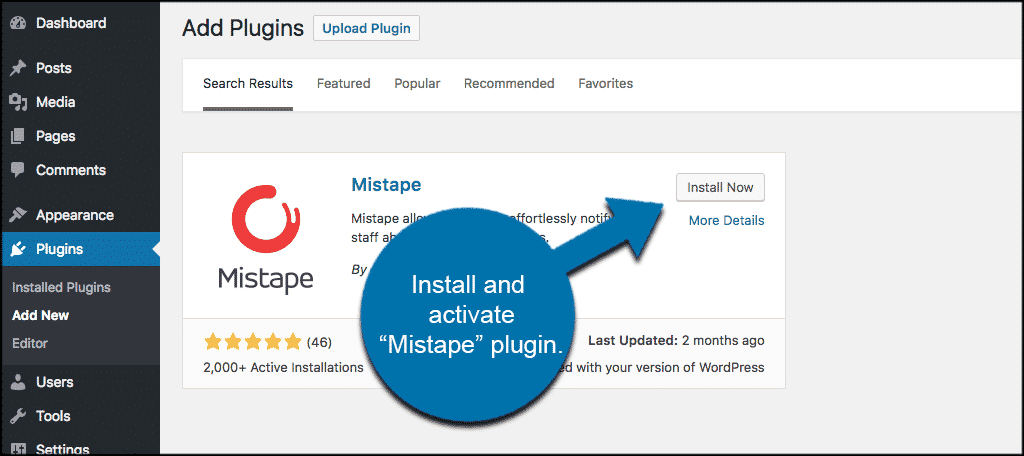Image resolution: width=1024 pixels, height=456 pixels.
Task: Click the Posts pushpin icon
Action: 17,68
